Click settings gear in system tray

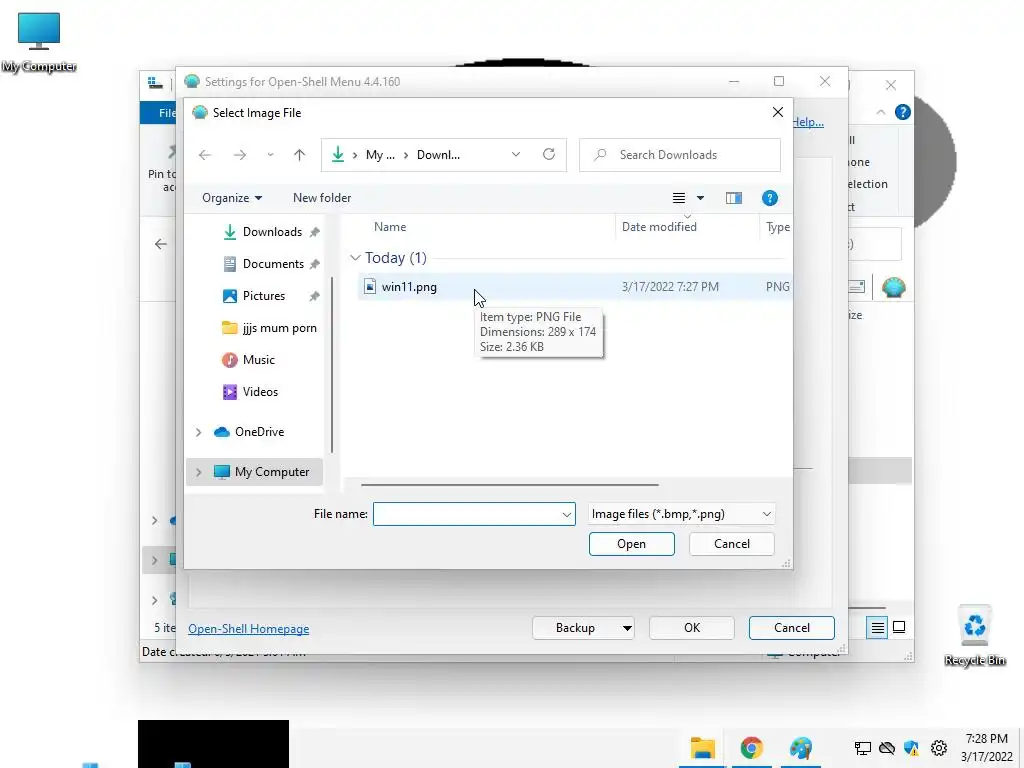[939, 748]
